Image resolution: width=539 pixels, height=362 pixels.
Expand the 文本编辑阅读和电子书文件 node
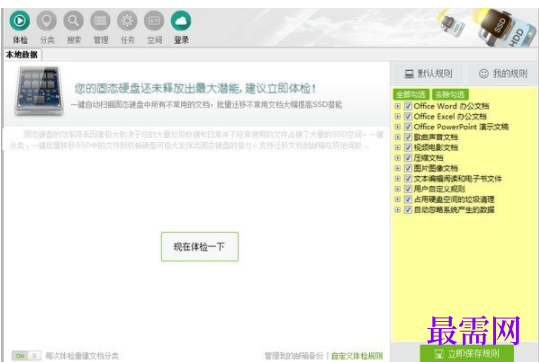[x=398, y=178]
